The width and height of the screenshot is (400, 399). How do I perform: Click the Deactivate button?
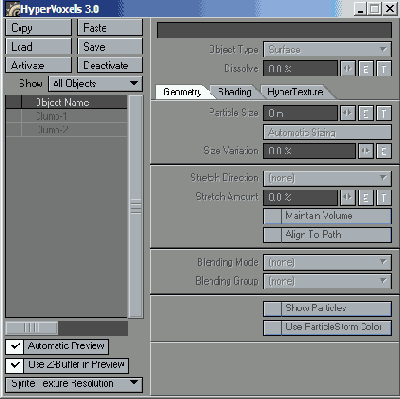110,65
